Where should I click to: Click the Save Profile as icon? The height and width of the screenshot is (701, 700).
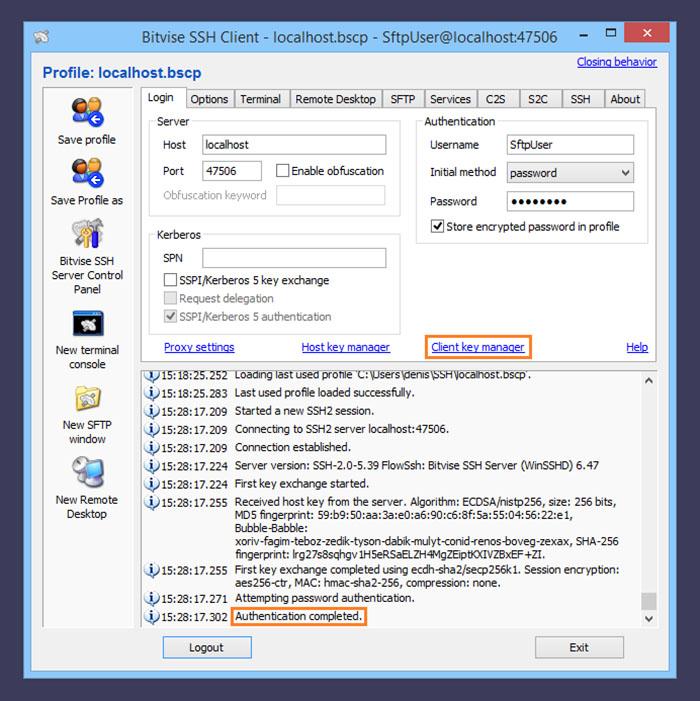coord(87,172)
